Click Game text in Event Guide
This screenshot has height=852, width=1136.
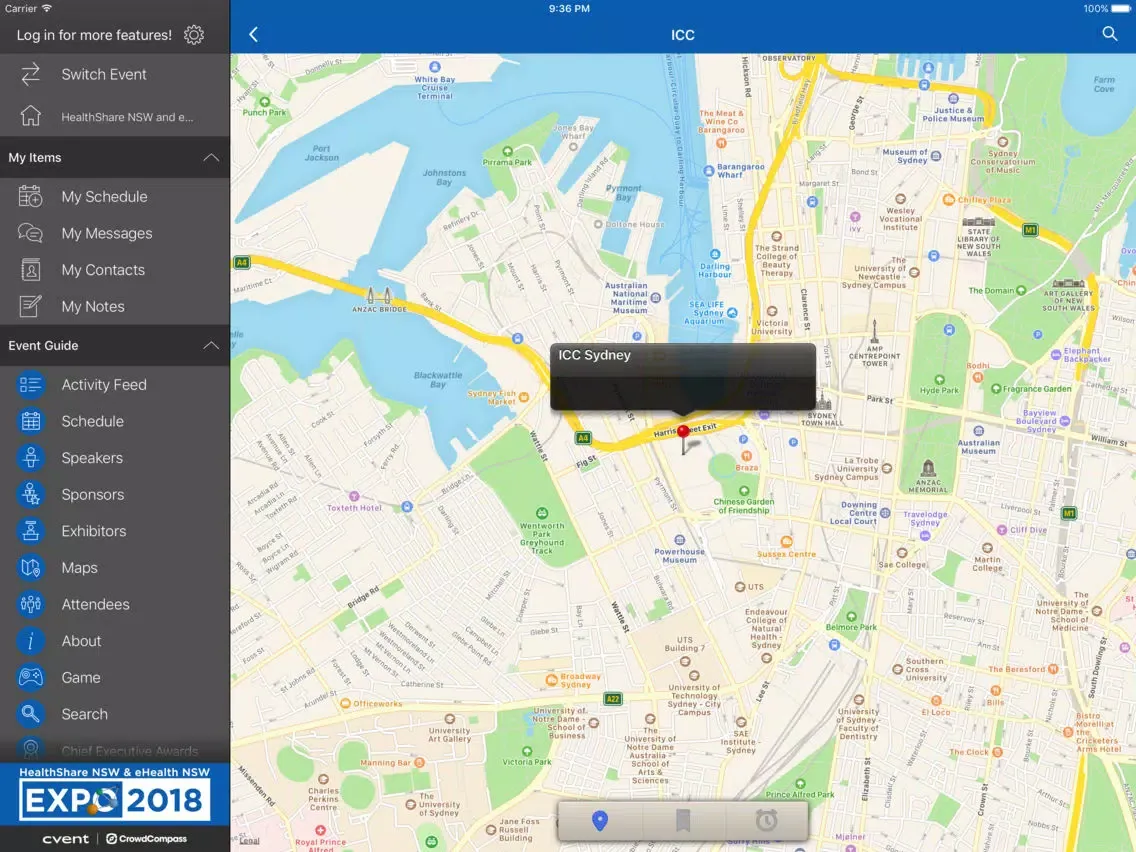coord(81,677)
